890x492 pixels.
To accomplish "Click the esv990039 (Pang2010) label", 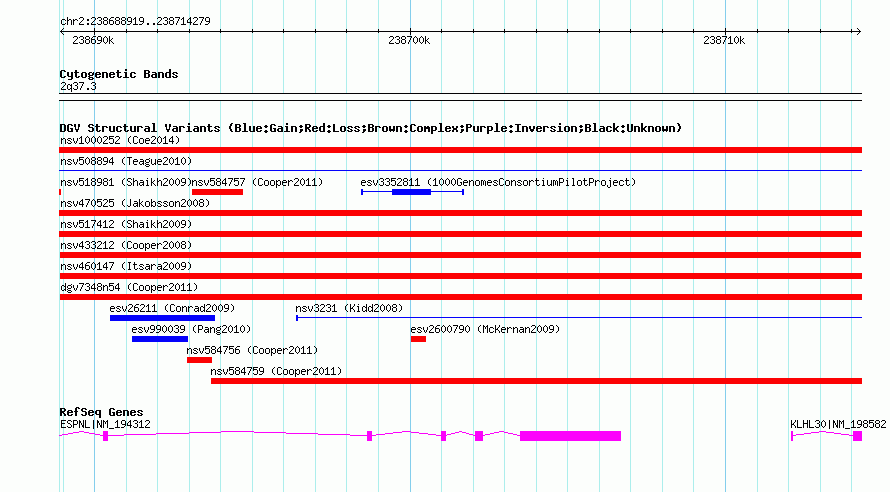I will (x=191, y=329).
